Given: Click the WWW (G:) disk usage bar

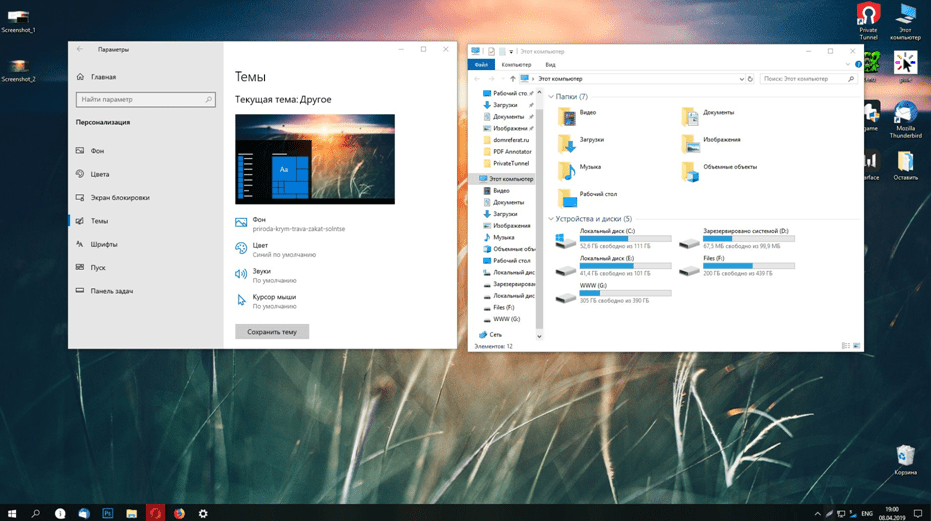Looking at the screenshot, I should [x=625, y=293].
